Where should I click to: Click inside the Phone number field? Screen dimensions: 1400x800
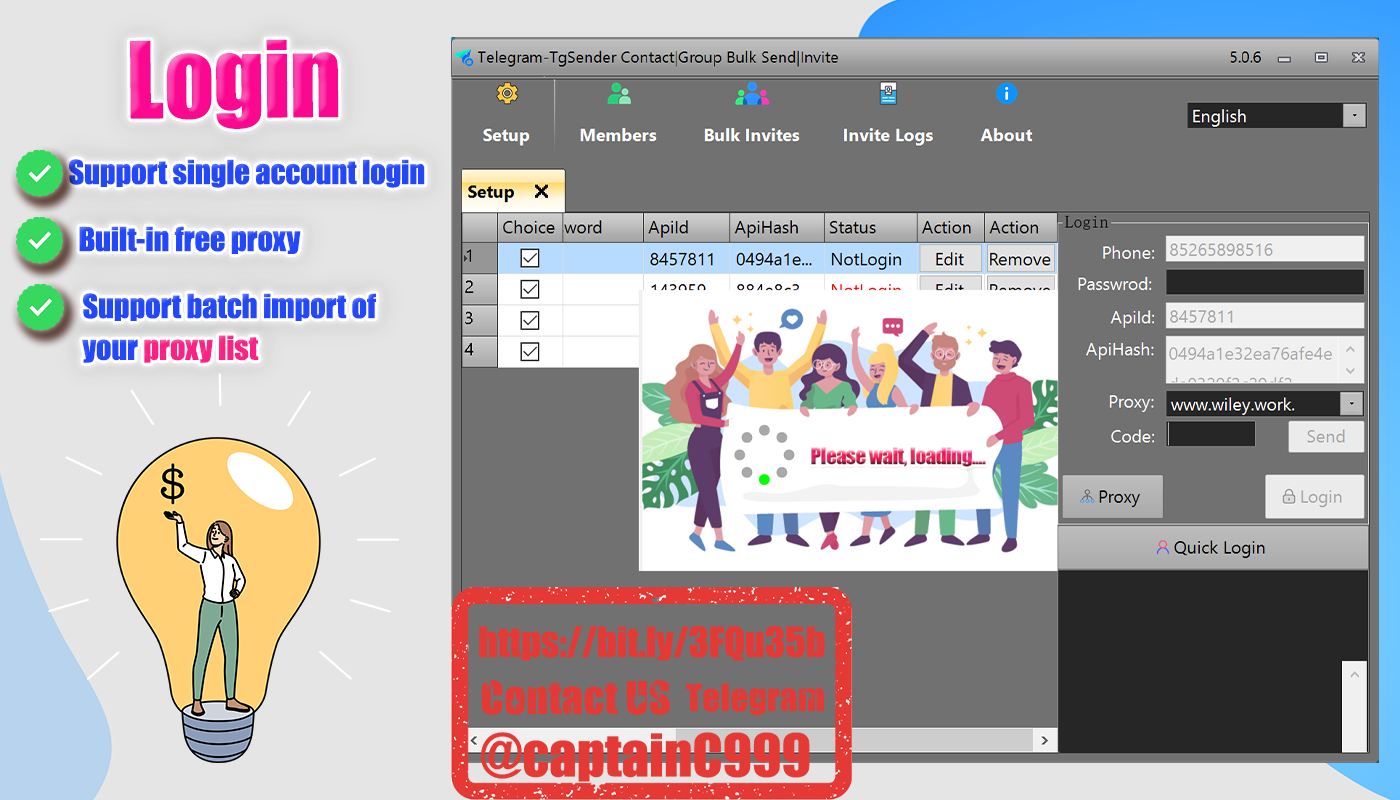(x=1264, y=248)
